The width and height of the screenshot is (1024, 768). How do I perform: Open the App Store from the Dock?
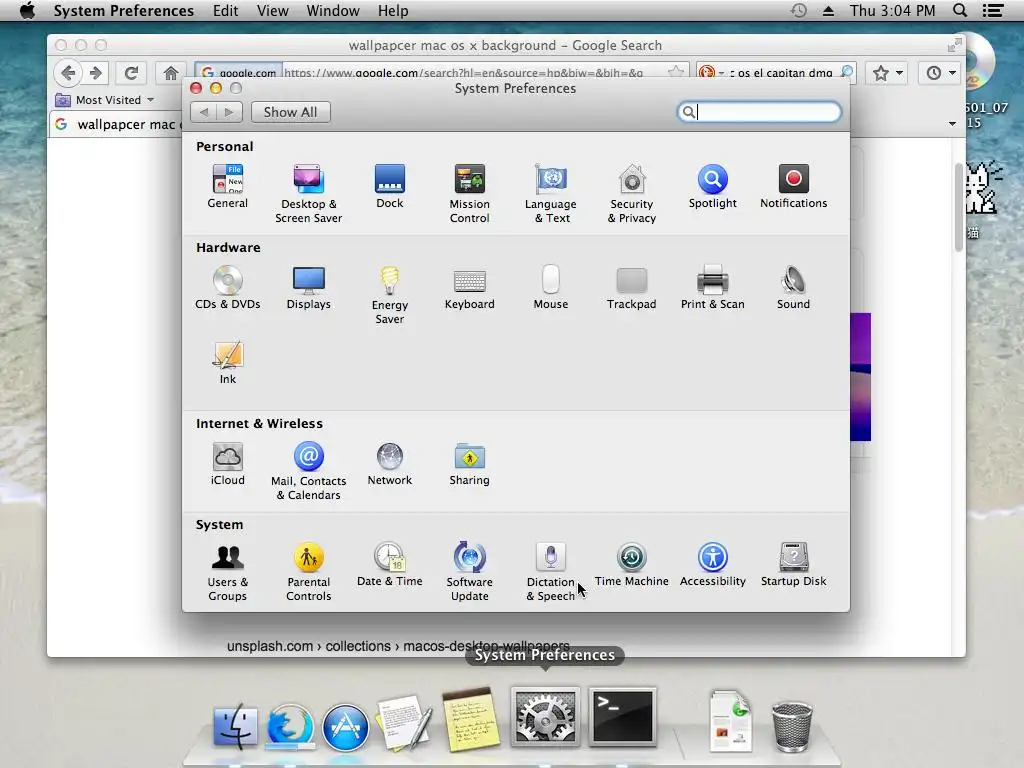[x=345, y=727]
